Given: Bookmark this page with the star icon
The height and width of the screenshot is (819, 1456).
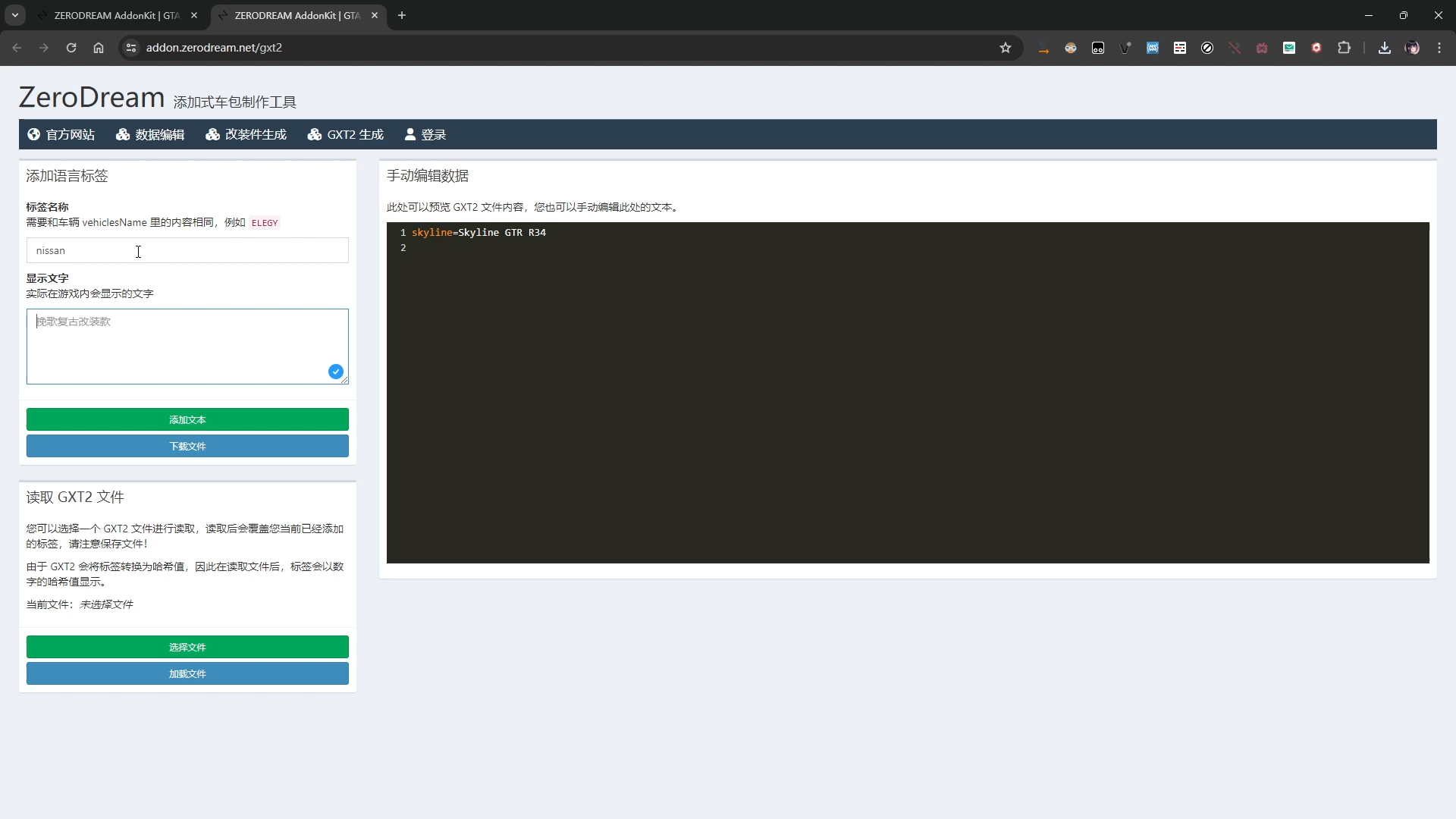Looking at the screenshot, I should pyautogui.click(x=1006, y=48).
